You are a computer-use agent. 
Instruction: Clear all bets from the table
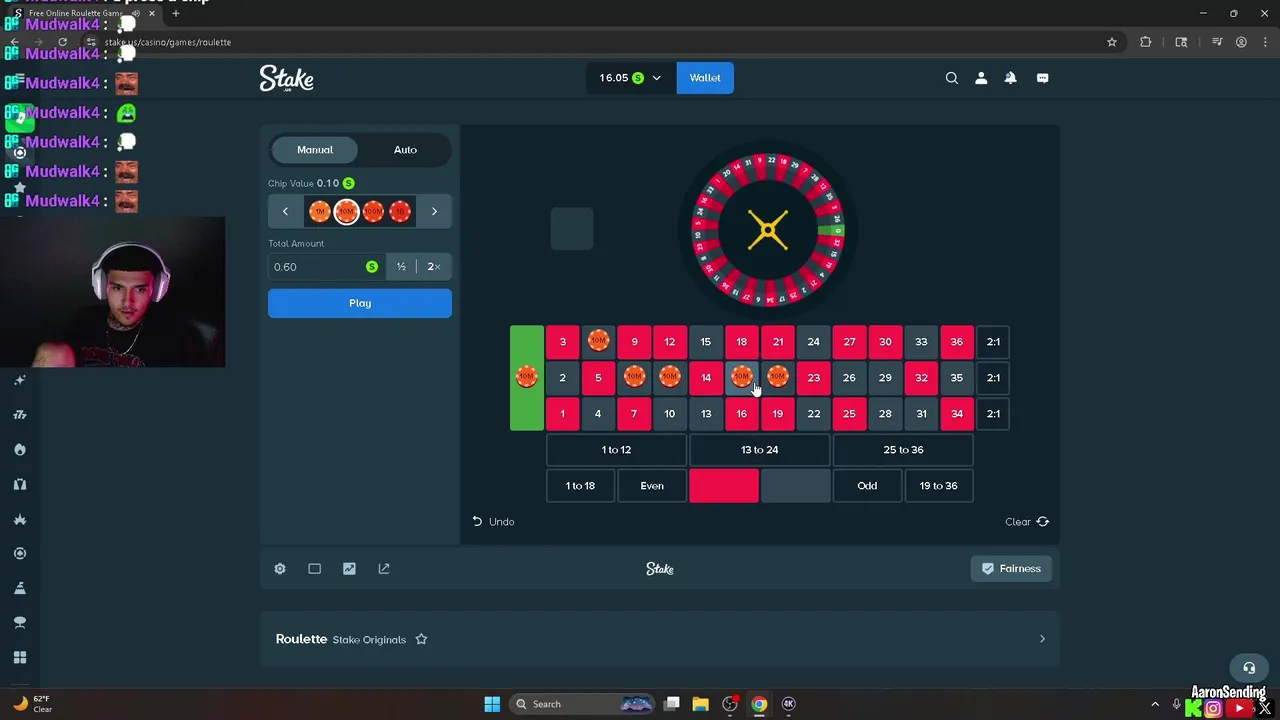point(1027,522)
